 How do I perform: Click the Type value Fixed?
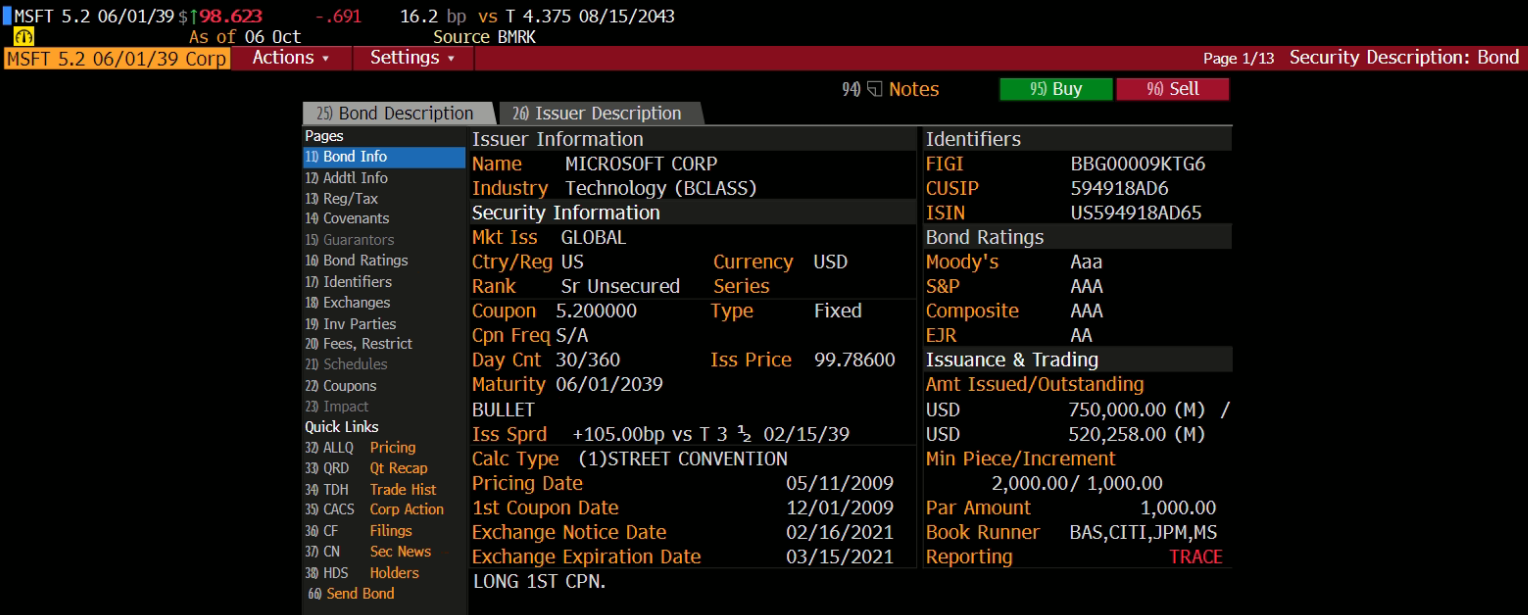(x=838, y=311)
